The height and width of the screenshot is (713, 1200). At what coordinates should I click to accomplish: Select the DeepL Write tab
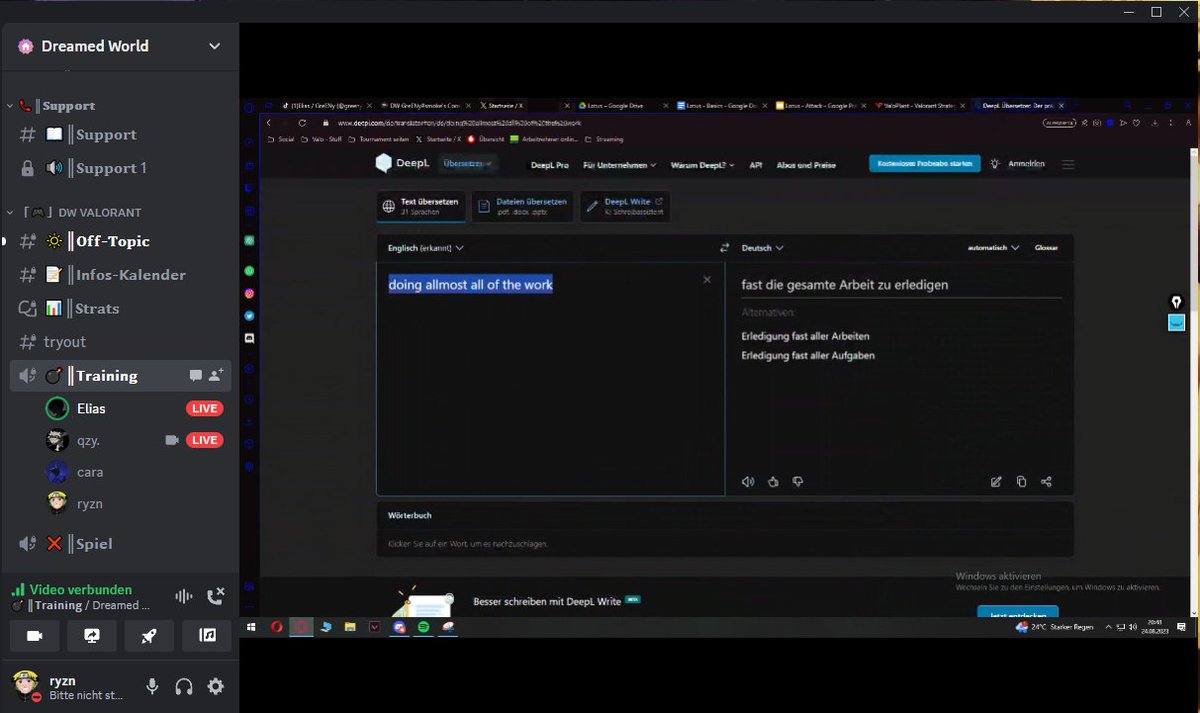(624, 206)
